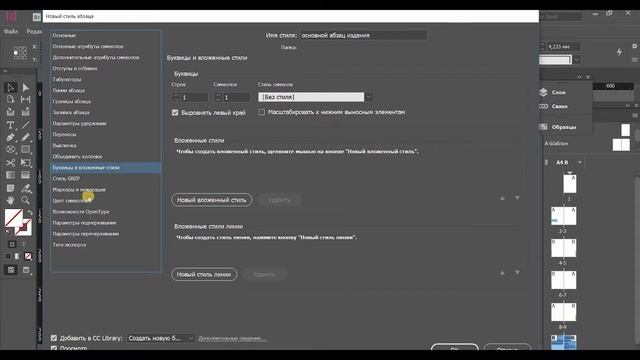Image resolution: width=640 pixels, height=360 pixels.
Task: Select spread 4-5 thumbnail in Pages panel
Action: tap(564, 248)
